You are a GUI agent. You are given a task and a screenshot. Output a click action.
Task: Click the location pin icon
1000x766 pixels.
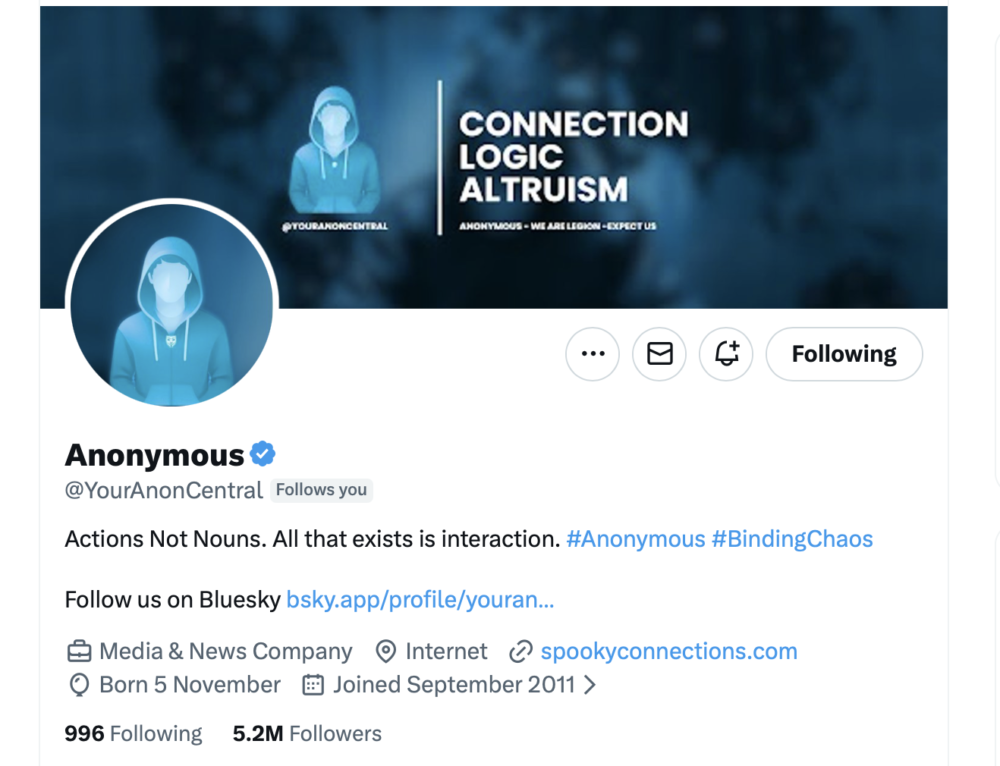(x=385, y=652)
